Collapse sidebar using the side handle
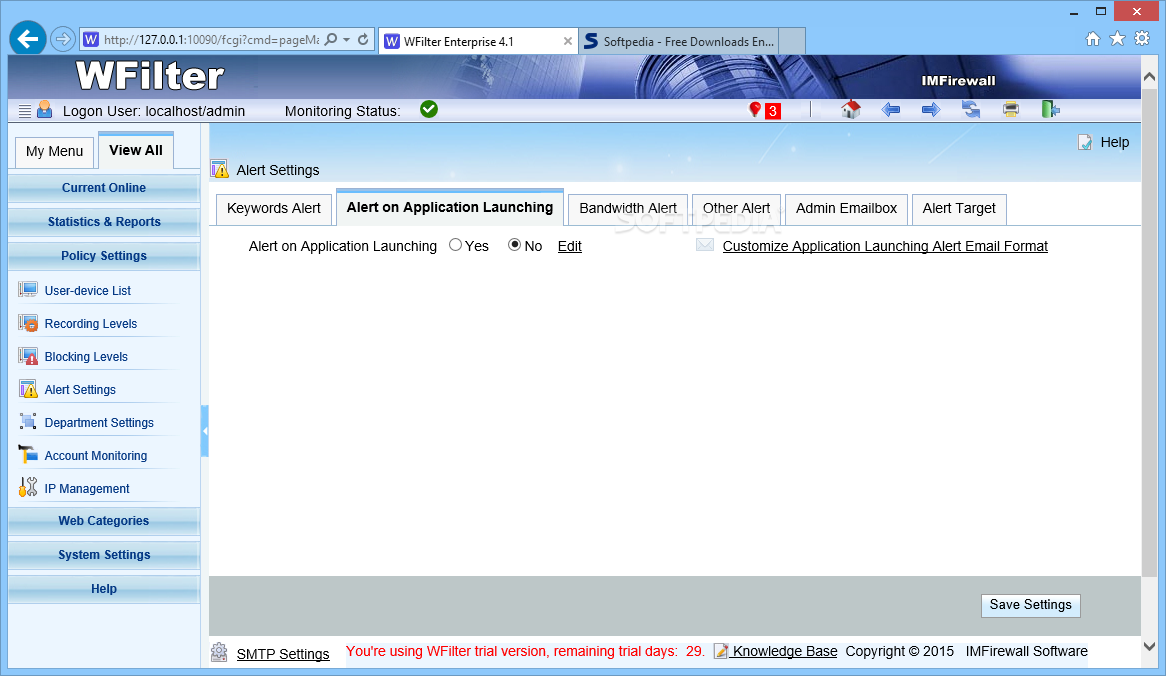The image size is (1166, 676). tap(204, 431)
